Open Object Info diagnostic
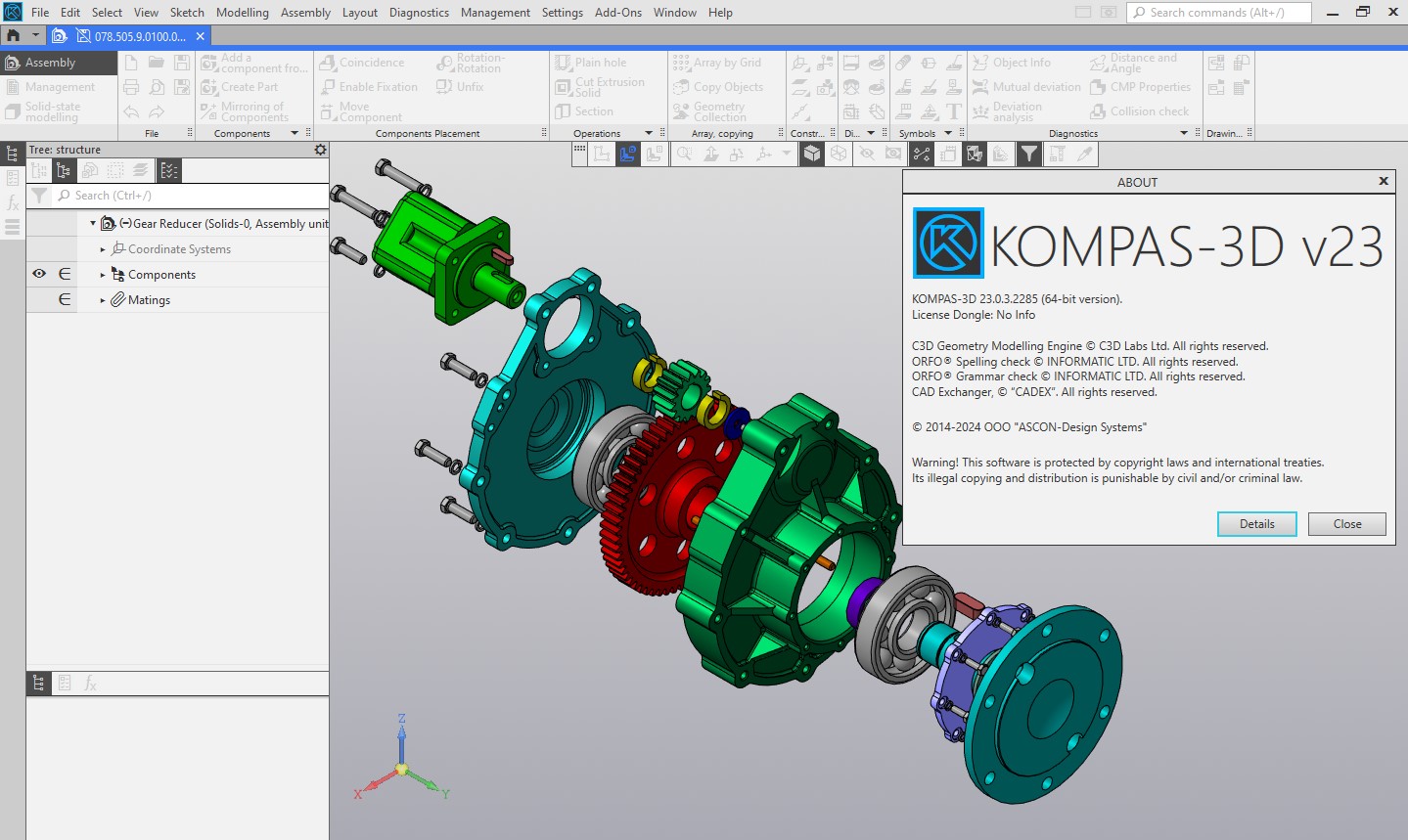Viewport: 1408px width, 840px height. (x=1011, y=63)
